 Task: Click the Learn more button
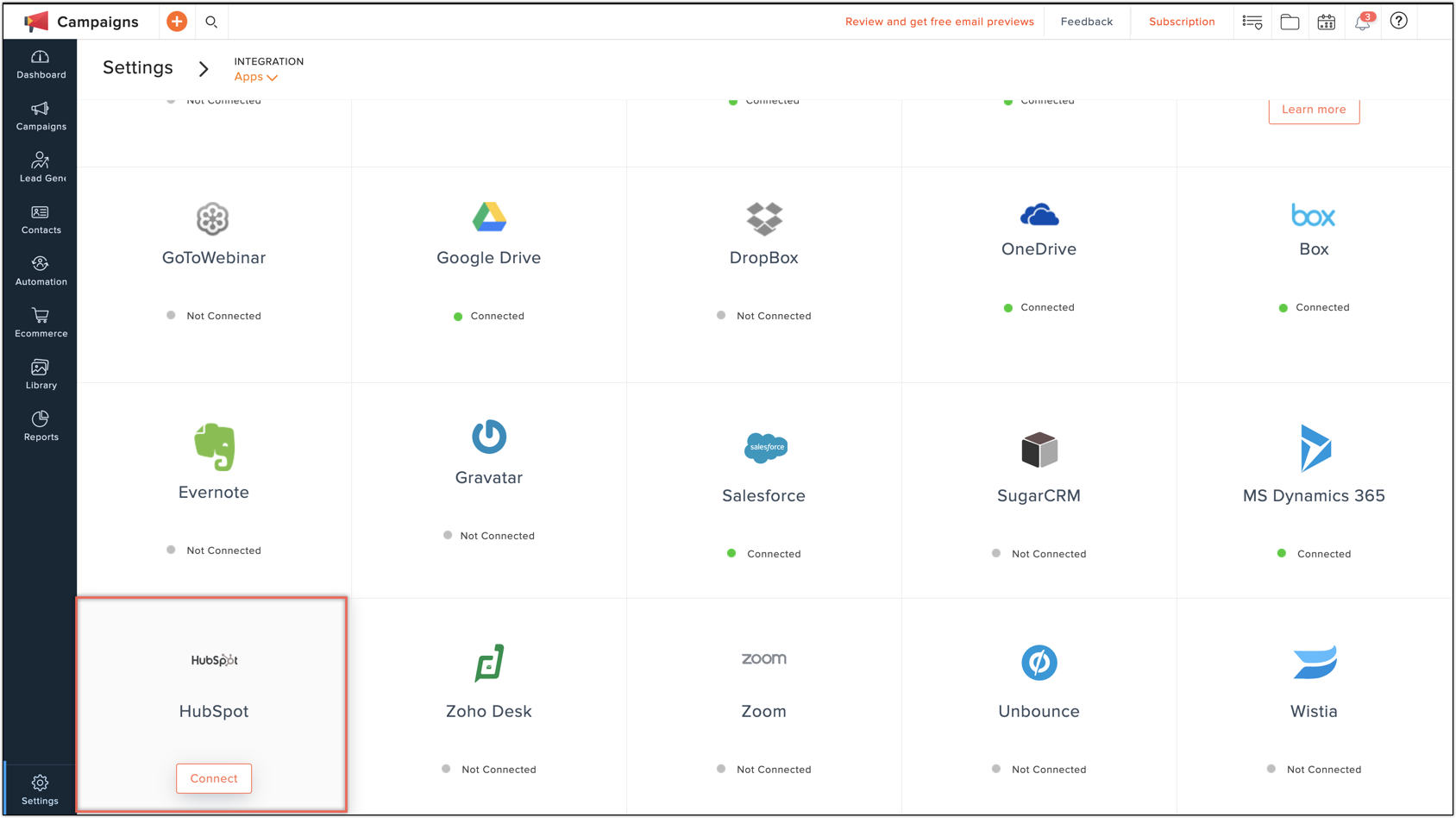coord(1314,110)
